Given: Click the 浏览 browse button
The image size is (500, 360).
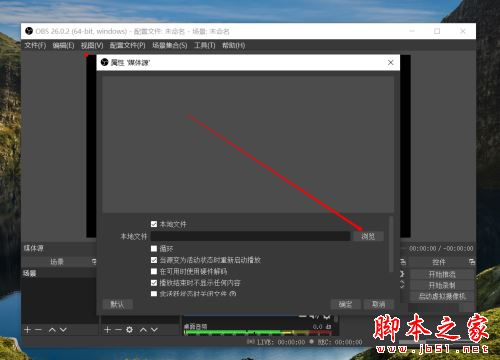Looking at the screenshot, I should point(368,236).
